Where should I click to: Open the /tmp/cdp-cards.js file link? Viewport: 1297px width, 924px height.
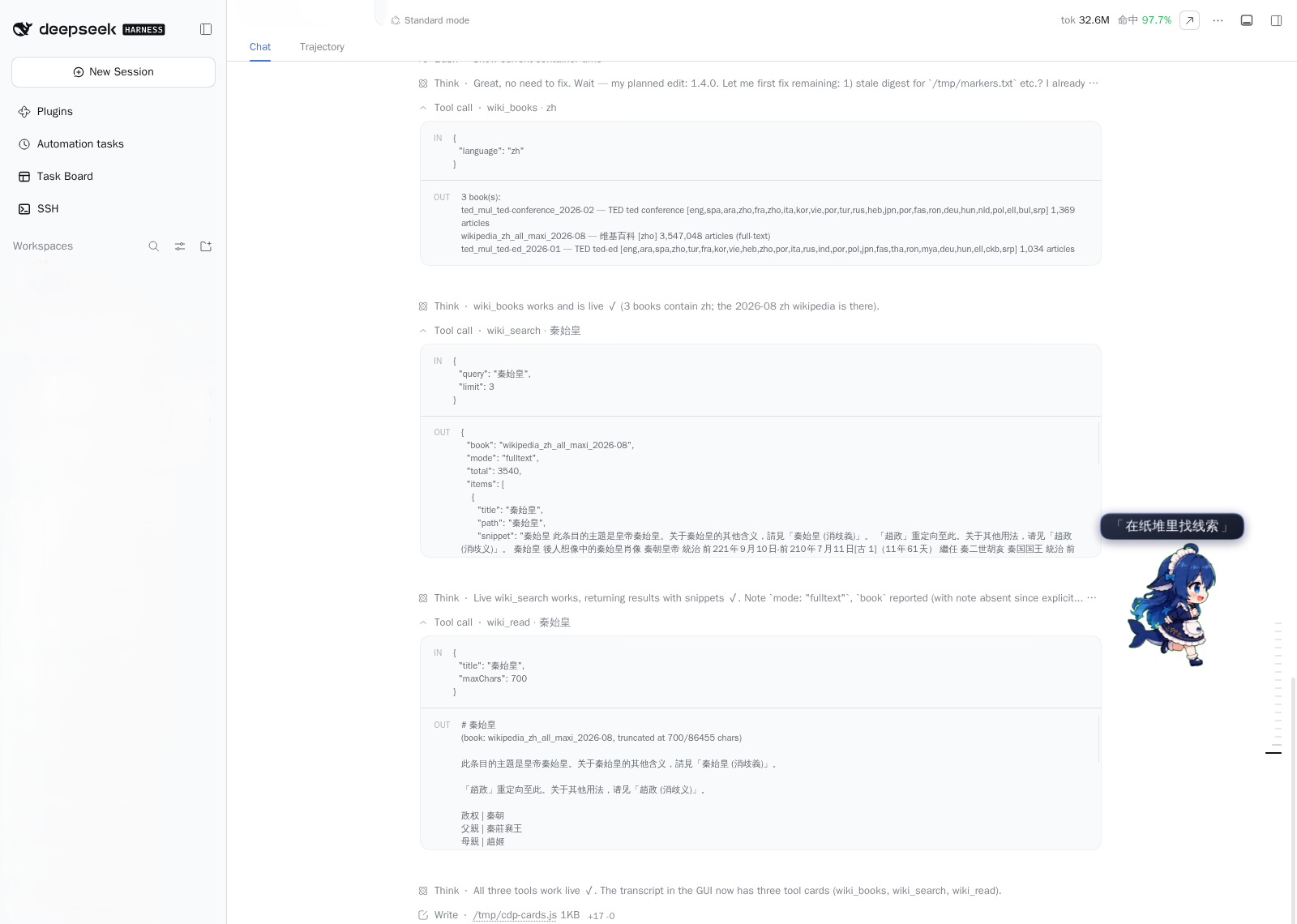click(x=515, y=915)
